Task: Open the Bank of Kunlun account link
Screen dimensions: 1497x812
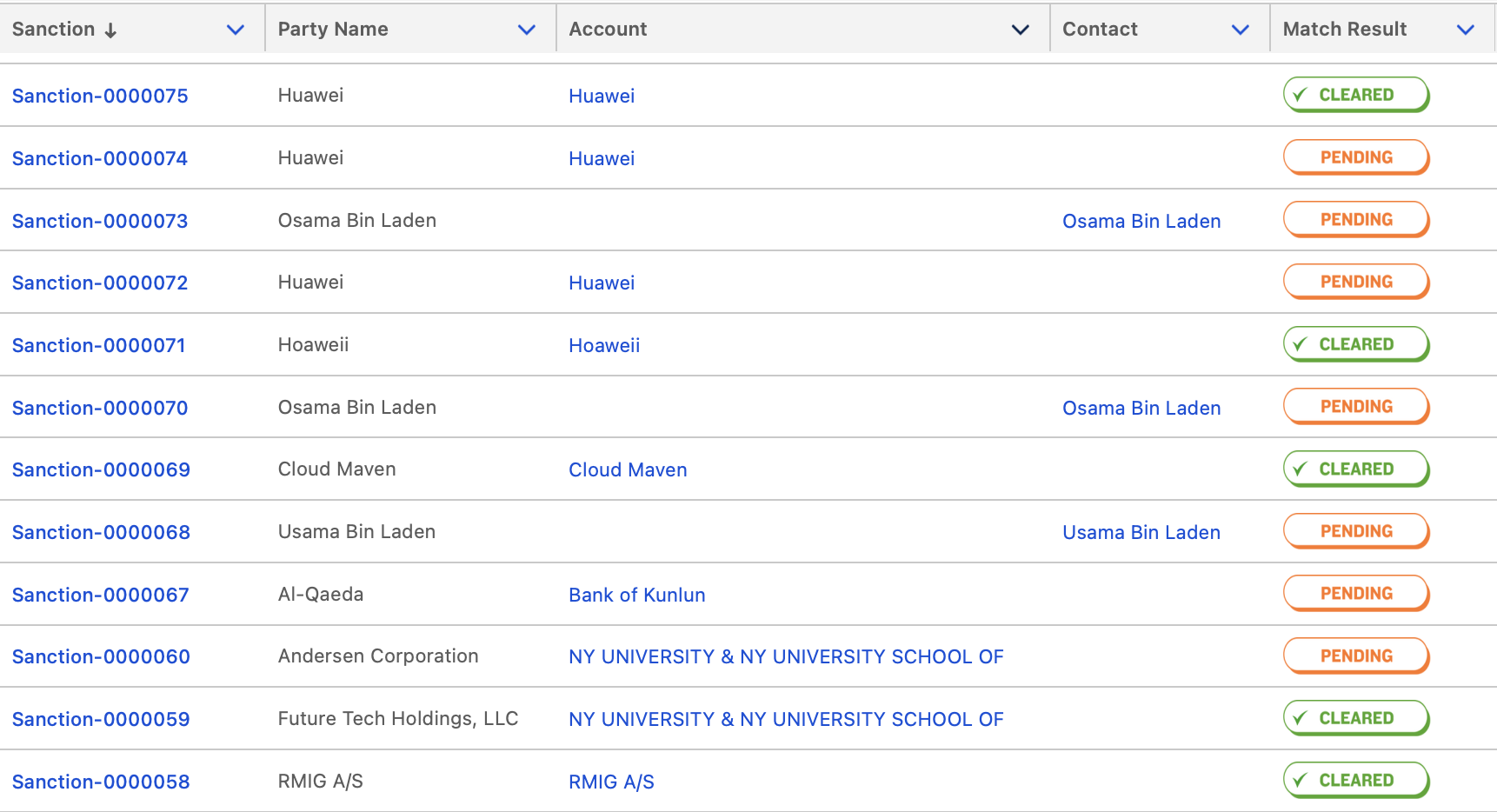Action: click(637, 595)
